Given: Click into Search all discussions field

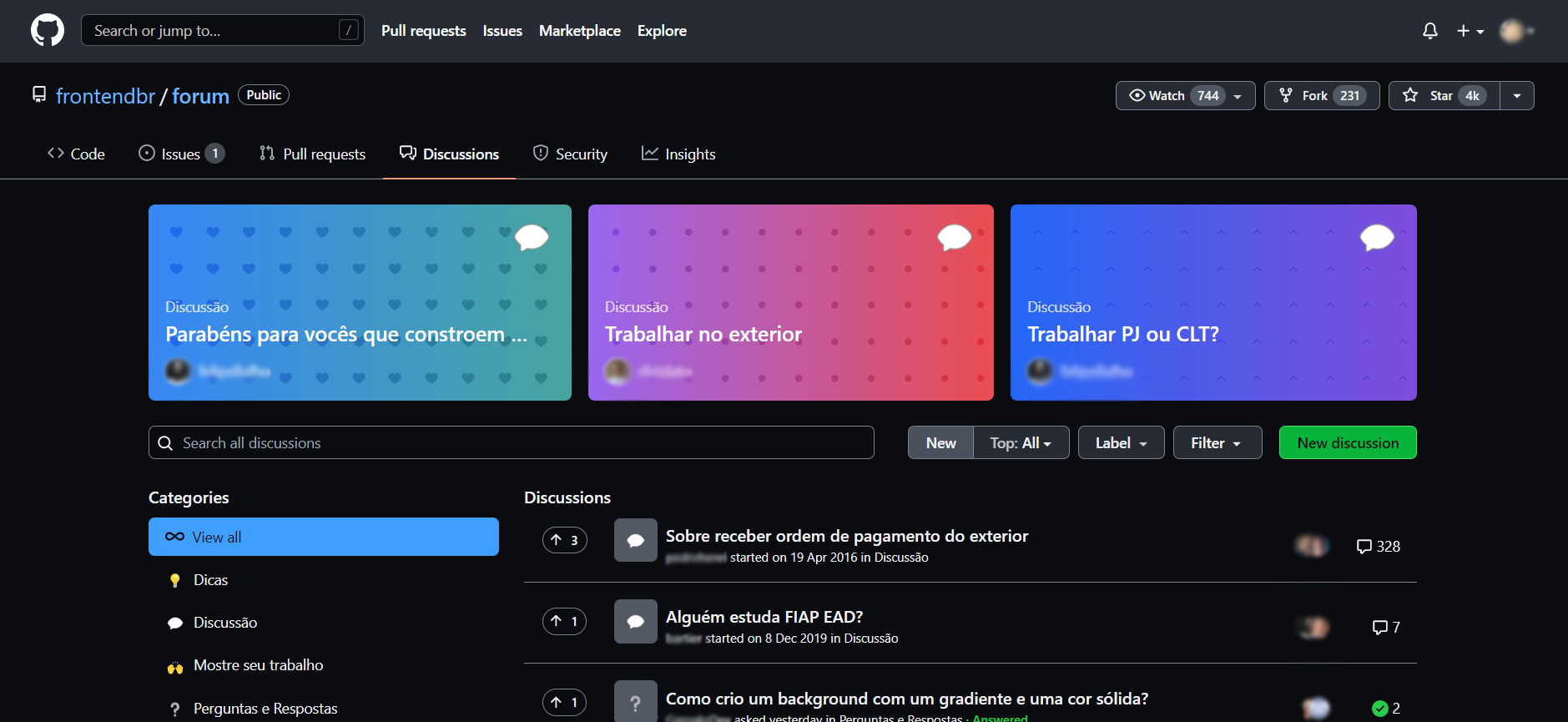Looking at the screenshot, I should pyautogui.click(x=512, y=442).
